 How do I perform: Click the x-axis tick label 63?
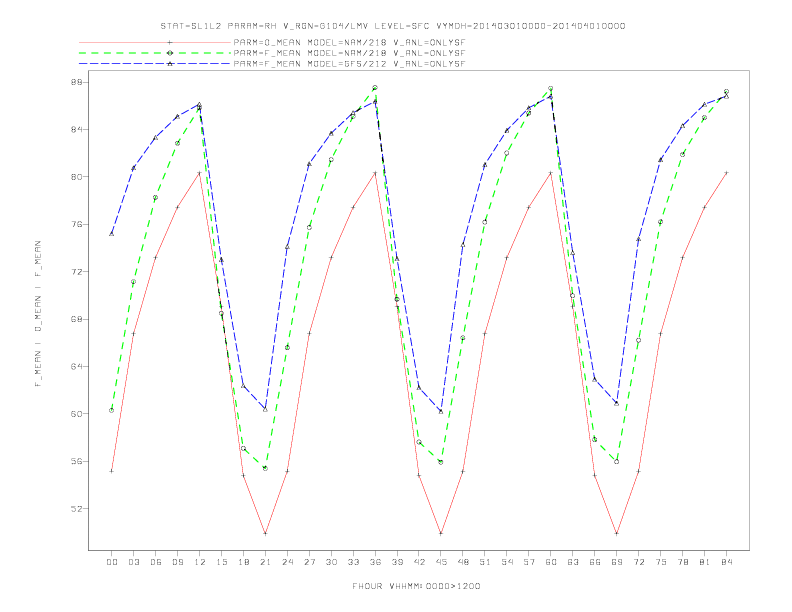click(x=573, y=562)
